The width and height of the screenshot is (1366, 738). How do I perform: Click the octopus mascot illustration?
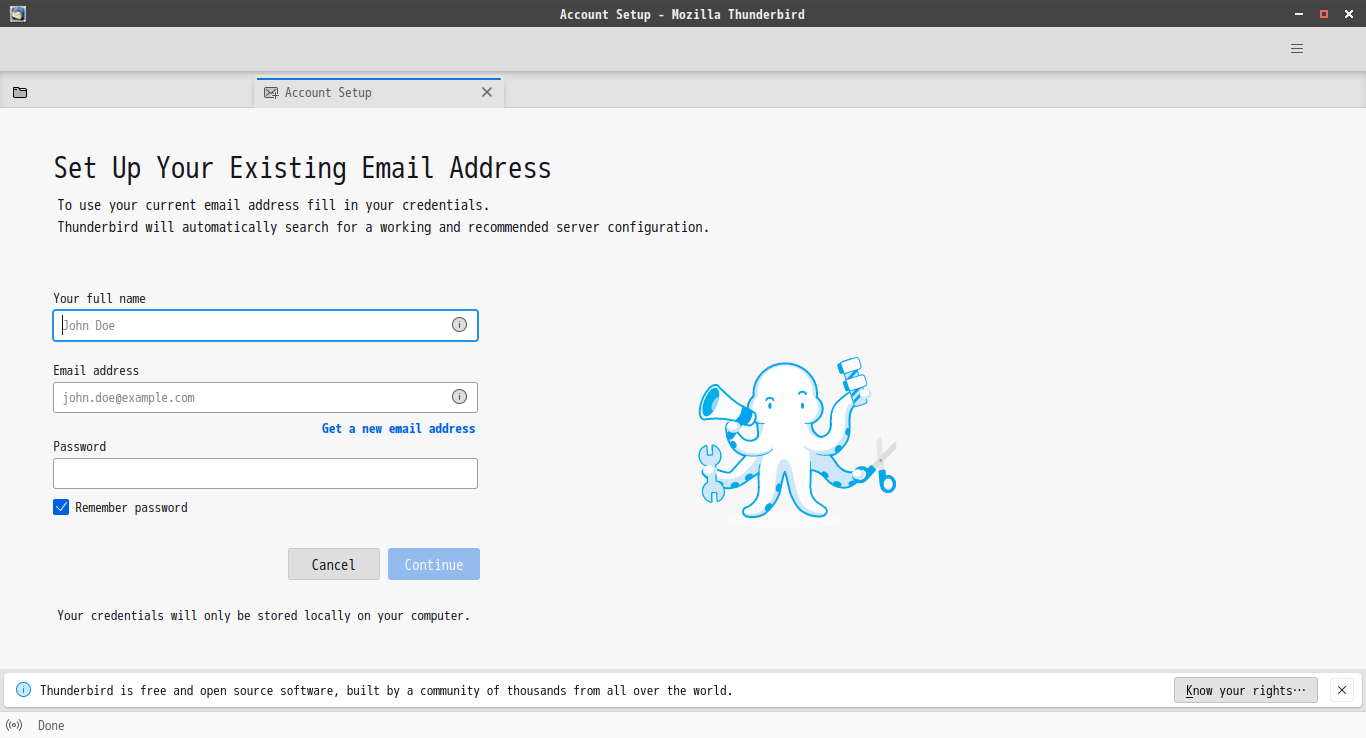tap(797, 441)
